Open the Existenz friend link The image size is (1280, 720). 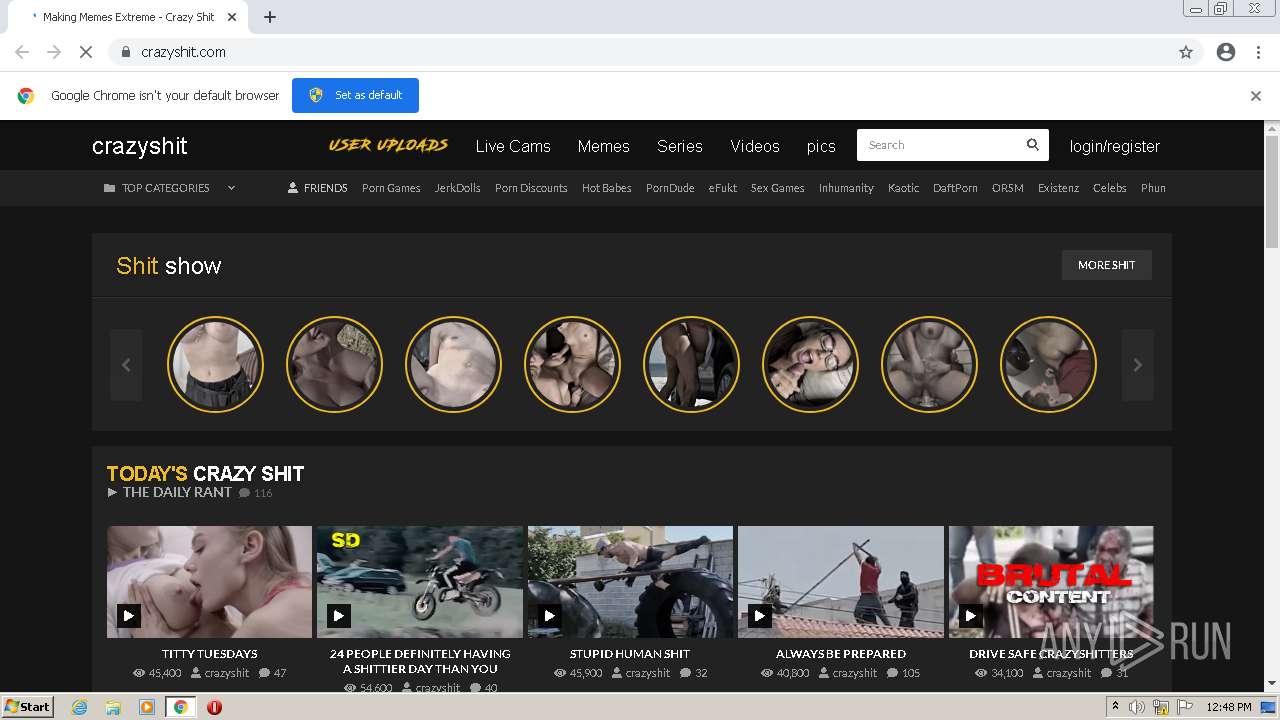pos(1058,188)
